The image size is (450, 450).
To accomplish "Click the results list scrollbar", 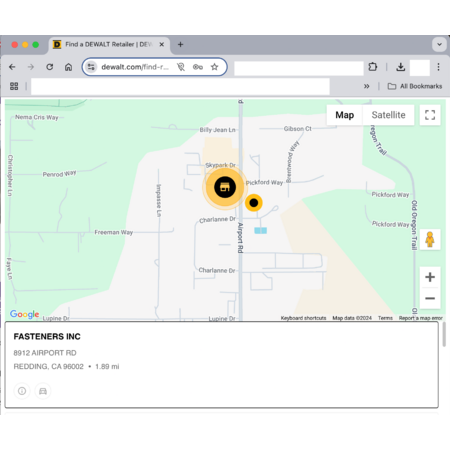I will point(444,335).
